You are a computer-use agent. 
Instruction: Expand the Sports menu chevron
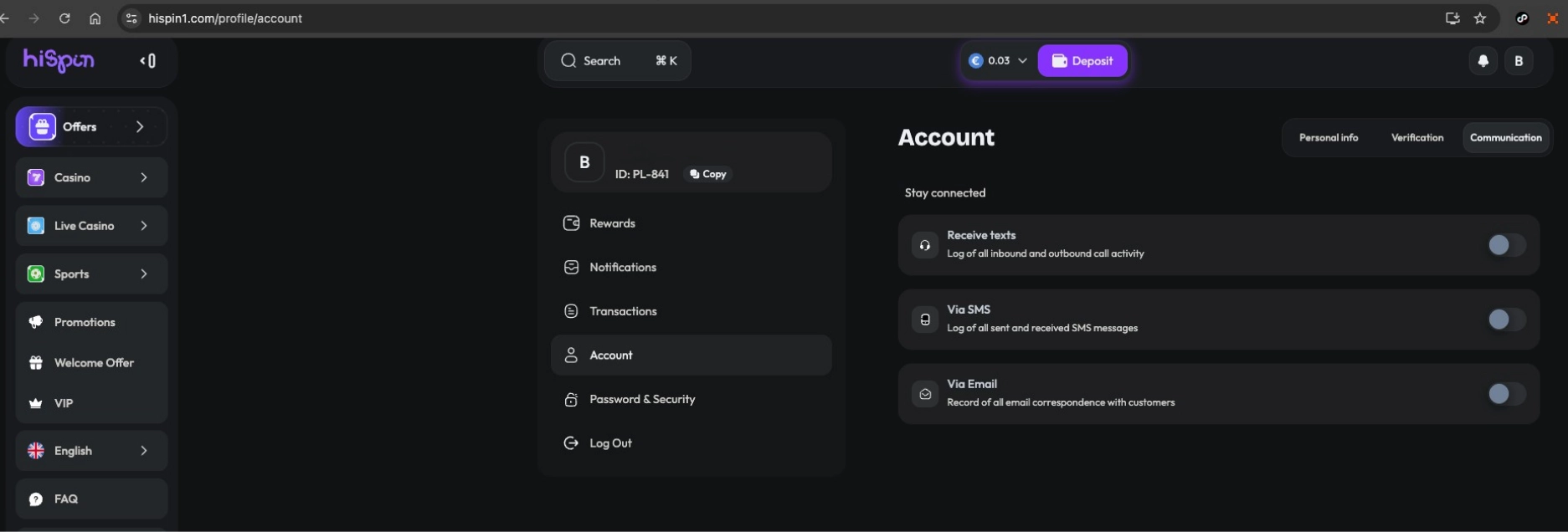(144, 274)
